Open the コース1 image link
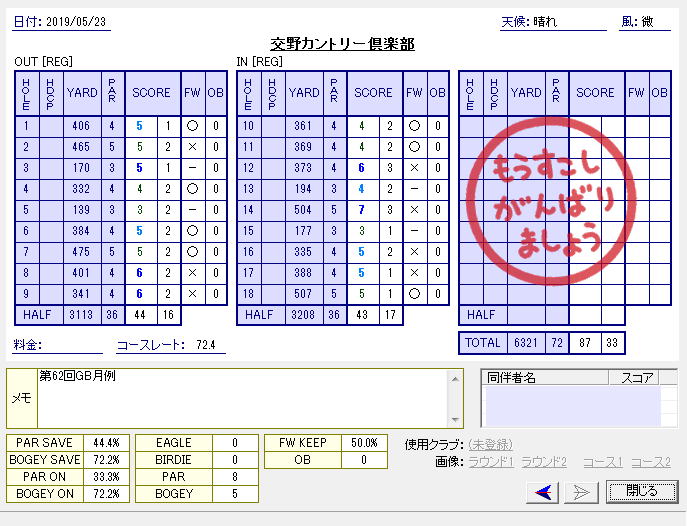 point(602,461)
